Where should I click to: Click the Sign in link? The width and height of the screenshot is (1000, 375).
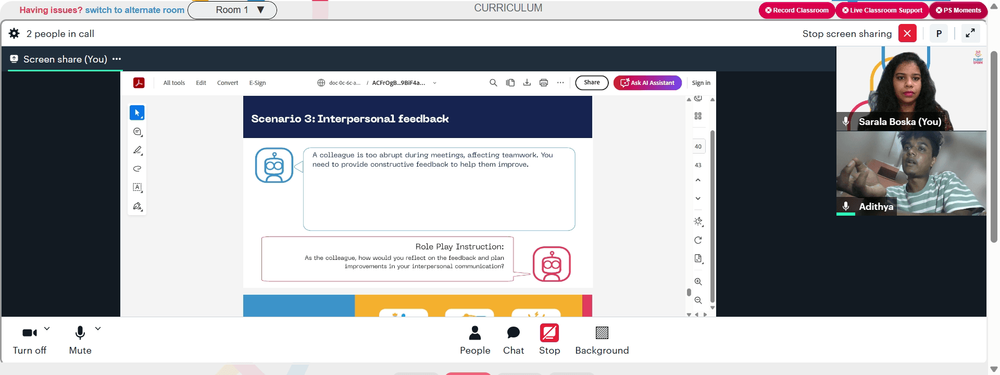click(x=701, y=83)
